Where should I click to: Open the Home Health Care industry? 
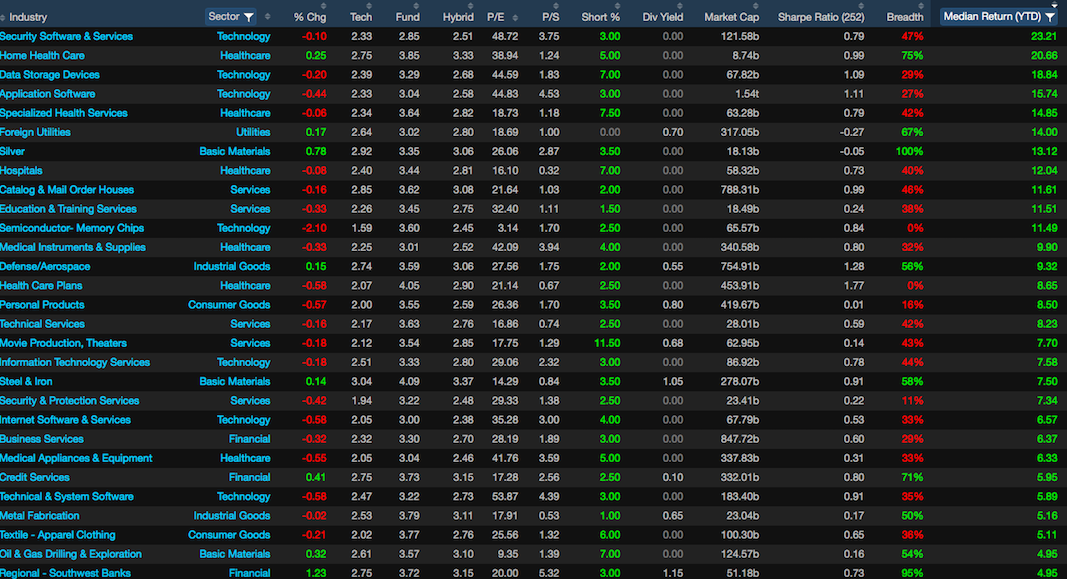(42, 56)
